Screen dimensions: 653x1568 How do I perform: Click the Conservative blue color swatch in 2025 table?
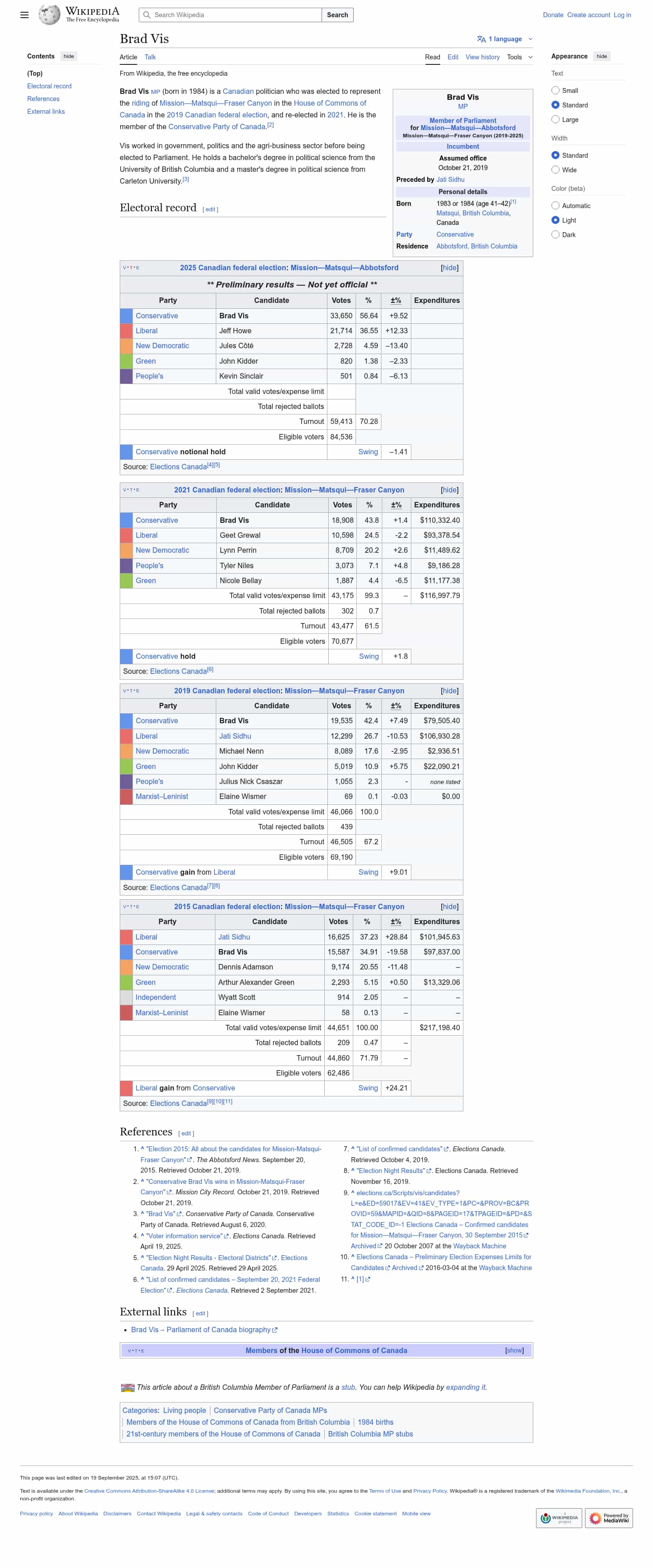[126, 316]
